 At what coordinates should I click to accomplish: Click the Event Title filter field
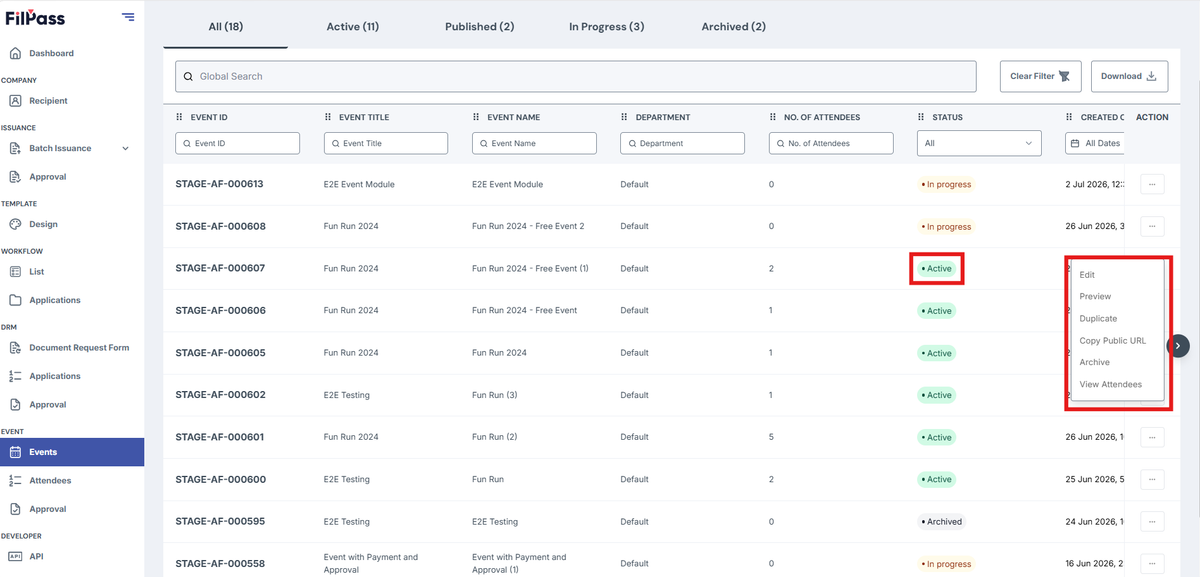click(386, 143)
